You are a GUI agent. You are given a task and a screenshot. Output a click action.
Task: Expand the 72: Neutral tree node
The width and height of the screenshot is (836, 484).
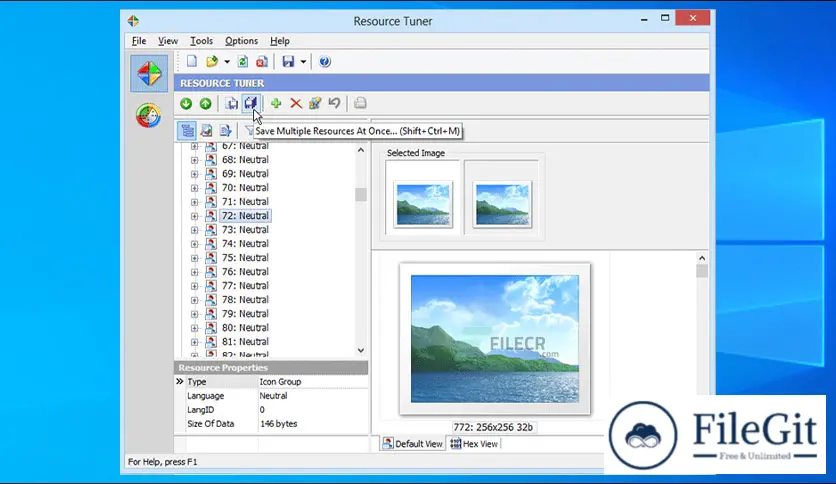[195, 216]
